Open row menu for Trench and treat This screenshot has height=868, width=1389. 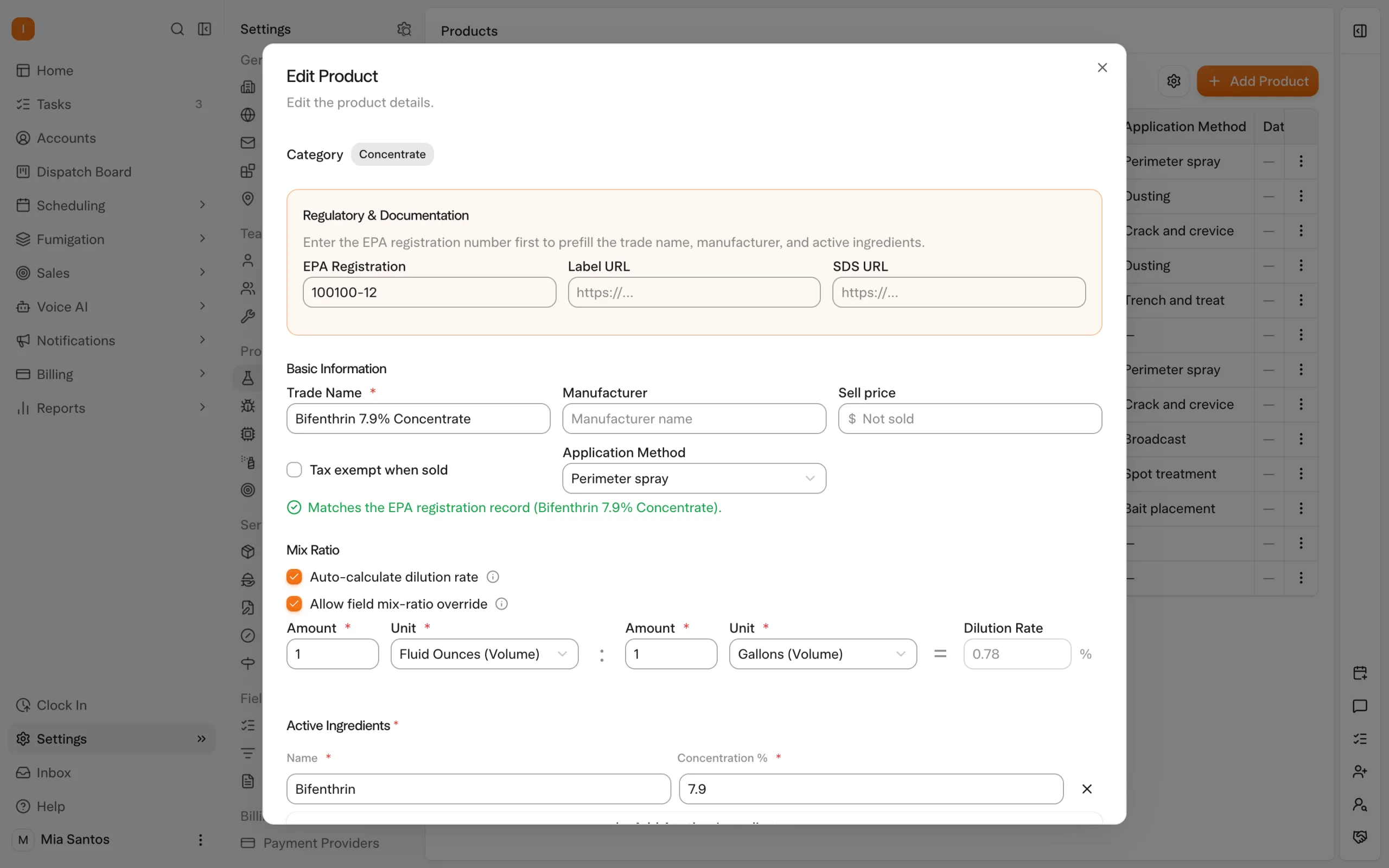[x=1301, y=299]
